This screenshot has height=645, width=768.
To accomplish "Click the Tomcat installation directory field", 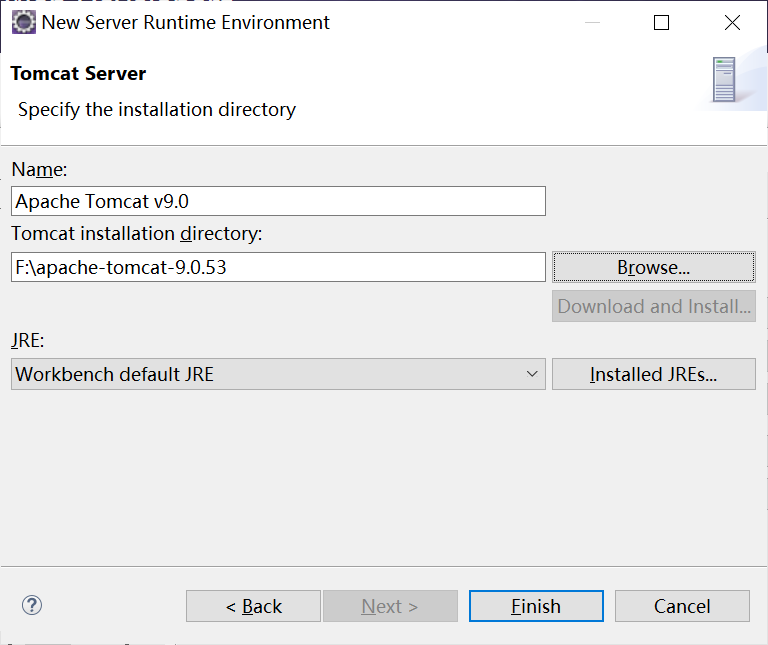I will (278, 267).
